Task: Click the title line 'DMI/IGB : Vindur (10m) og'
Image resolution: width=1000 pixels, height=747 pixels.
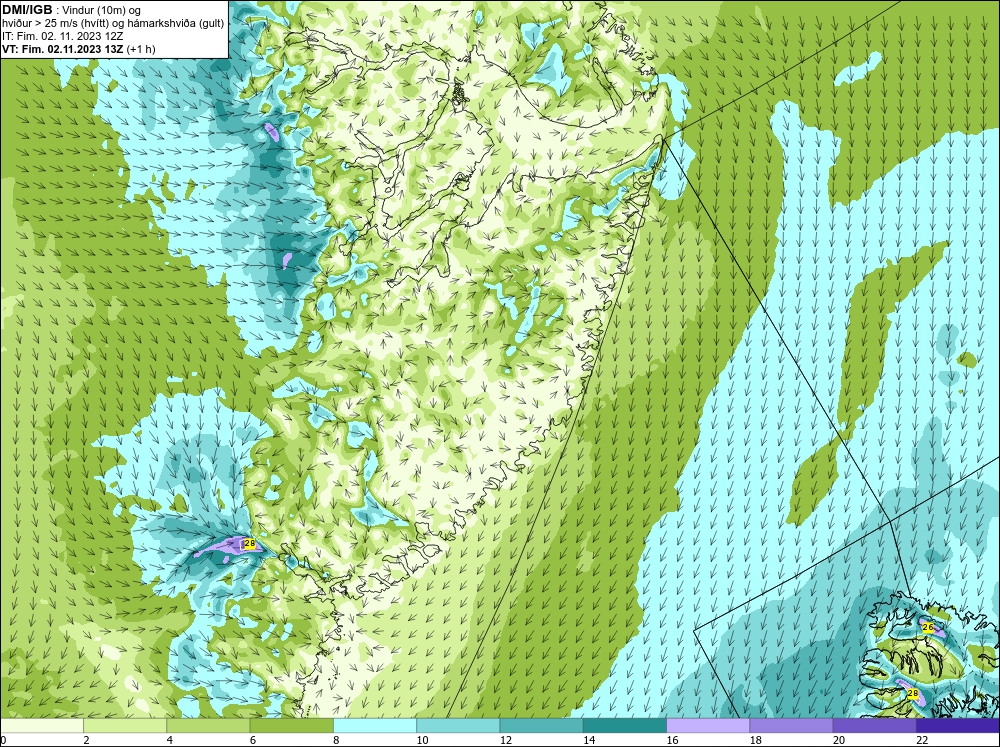Action: [x=72, y=10]
